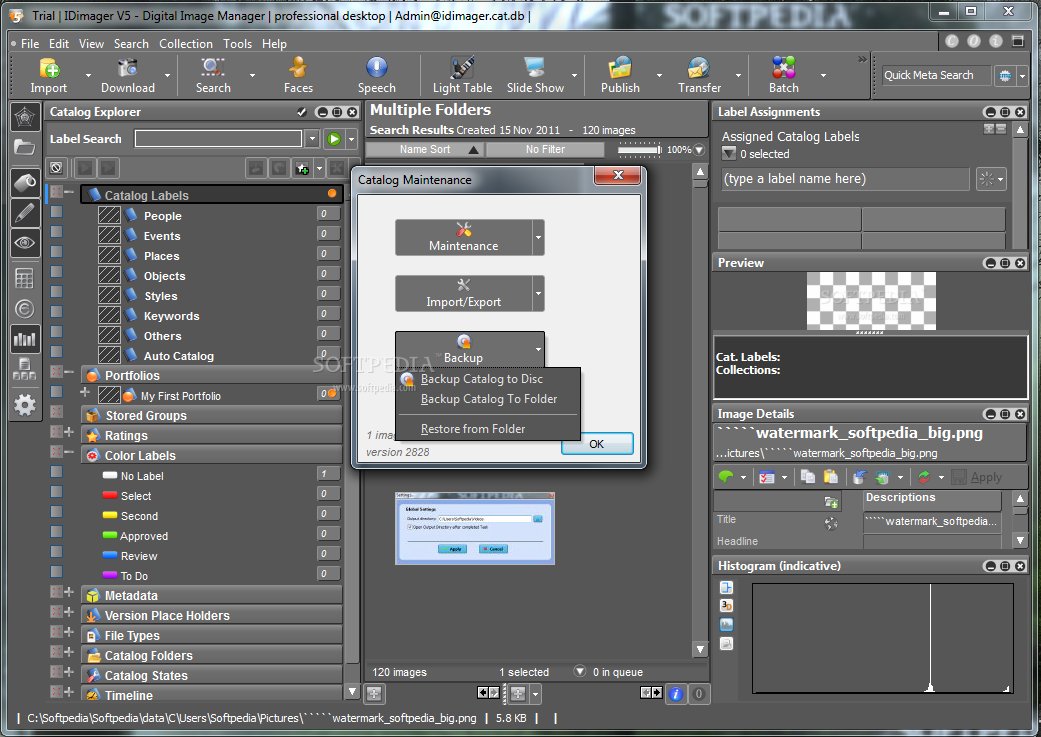Open the Import/Export dropdown arrow
The image size is (1041, 737).
click(x=538, y=293)
